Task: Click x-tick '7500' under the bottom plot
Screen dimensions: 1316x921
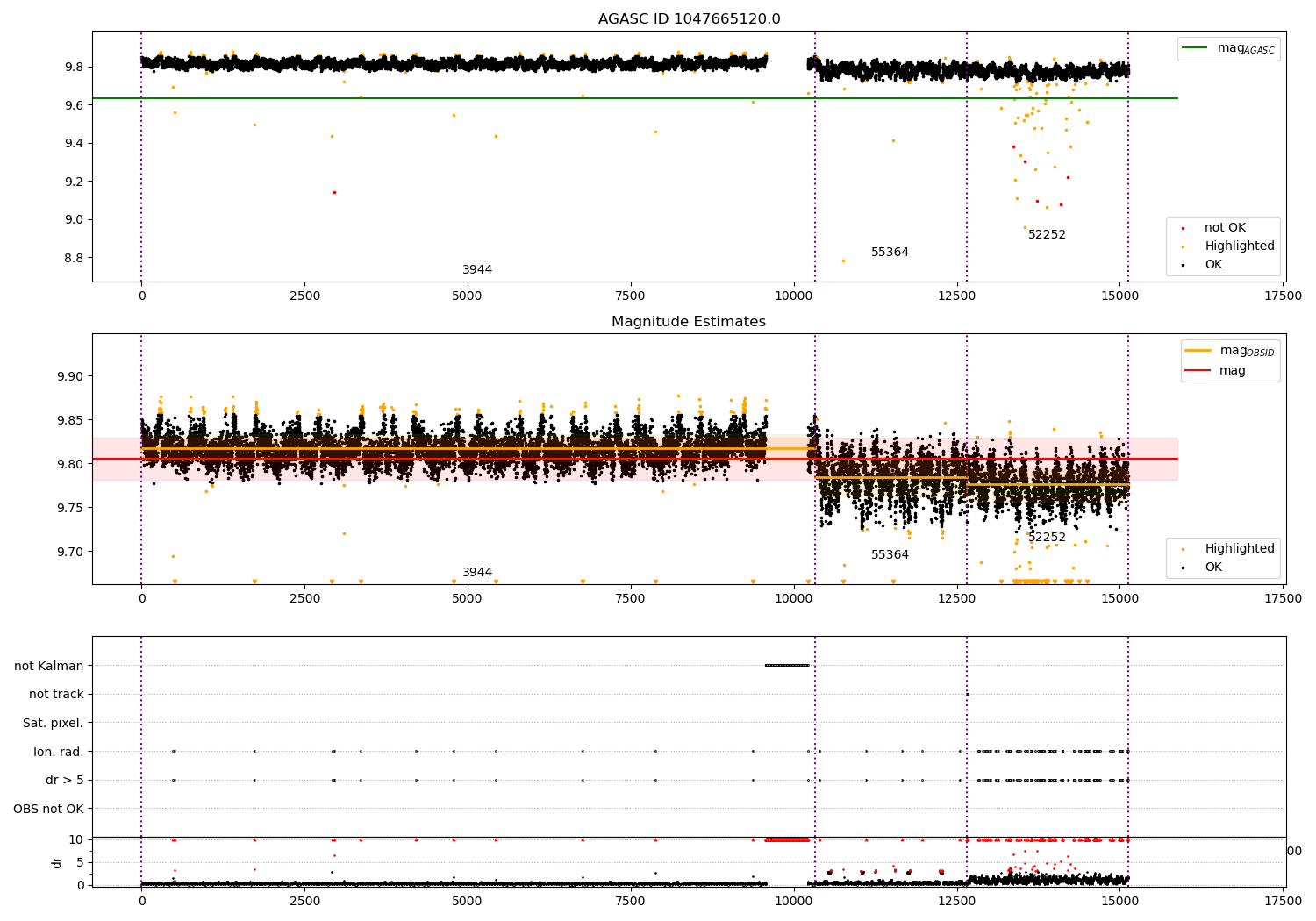Action: 631,901
